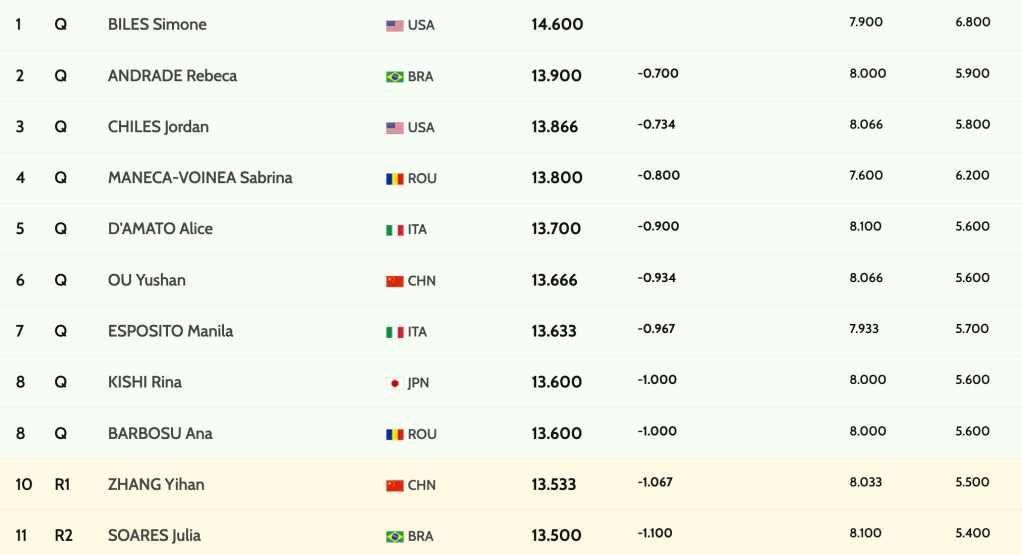Screen dimensions: 1022x555
Task: Click China flag beside Zhang Yihan
Action: 395,486
